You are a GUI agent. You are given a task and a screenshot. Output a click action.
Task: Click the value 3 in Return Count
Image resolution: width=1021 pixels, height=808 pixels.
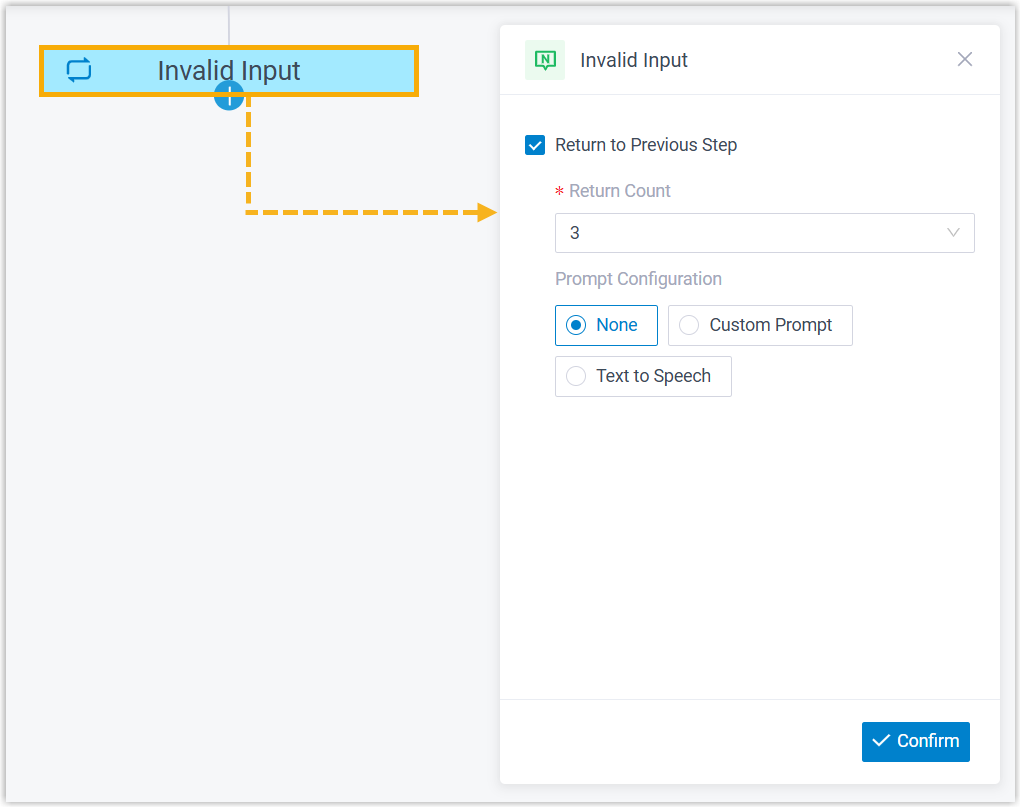point(575,233)
